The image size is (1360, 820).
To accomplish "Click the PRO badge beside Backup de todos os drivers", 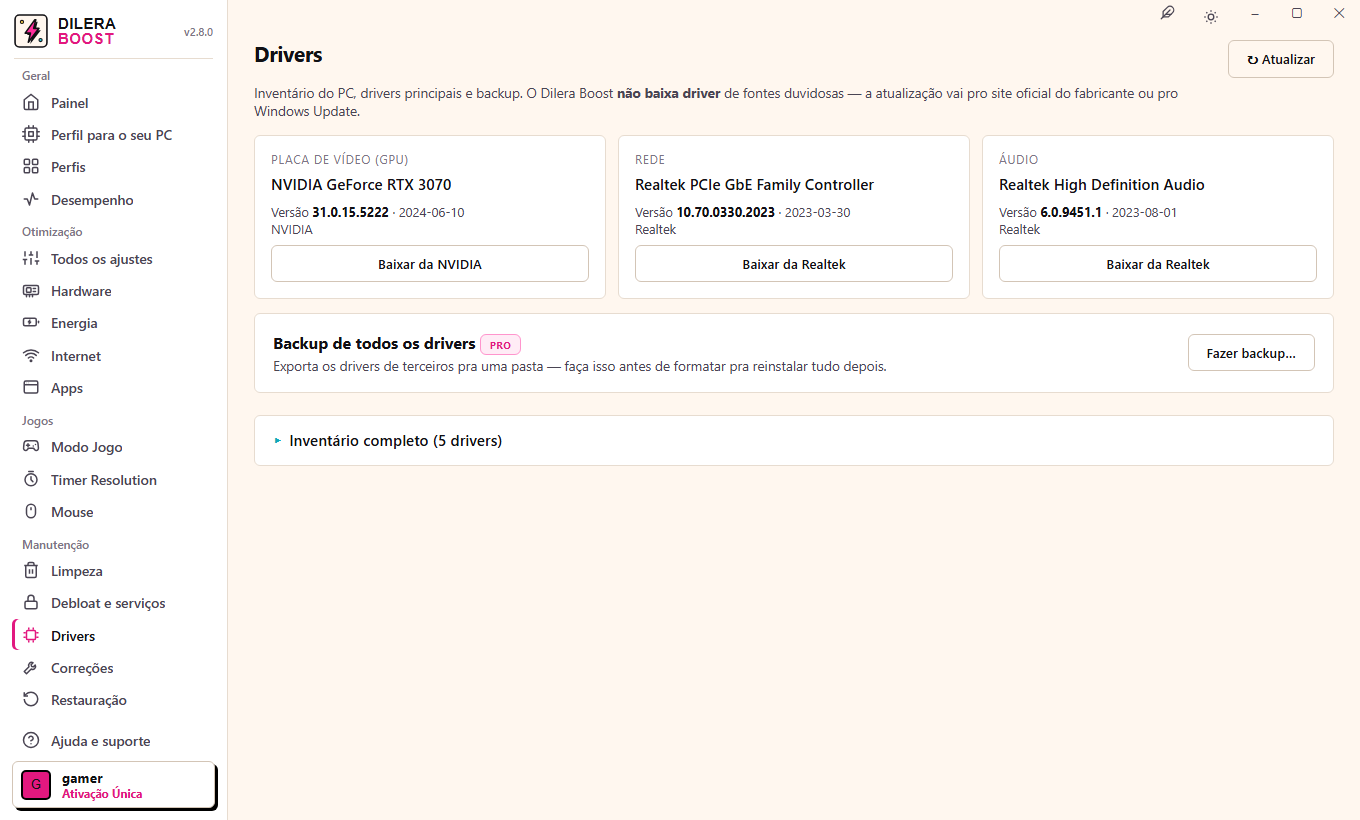I will [x=500, y=345].
